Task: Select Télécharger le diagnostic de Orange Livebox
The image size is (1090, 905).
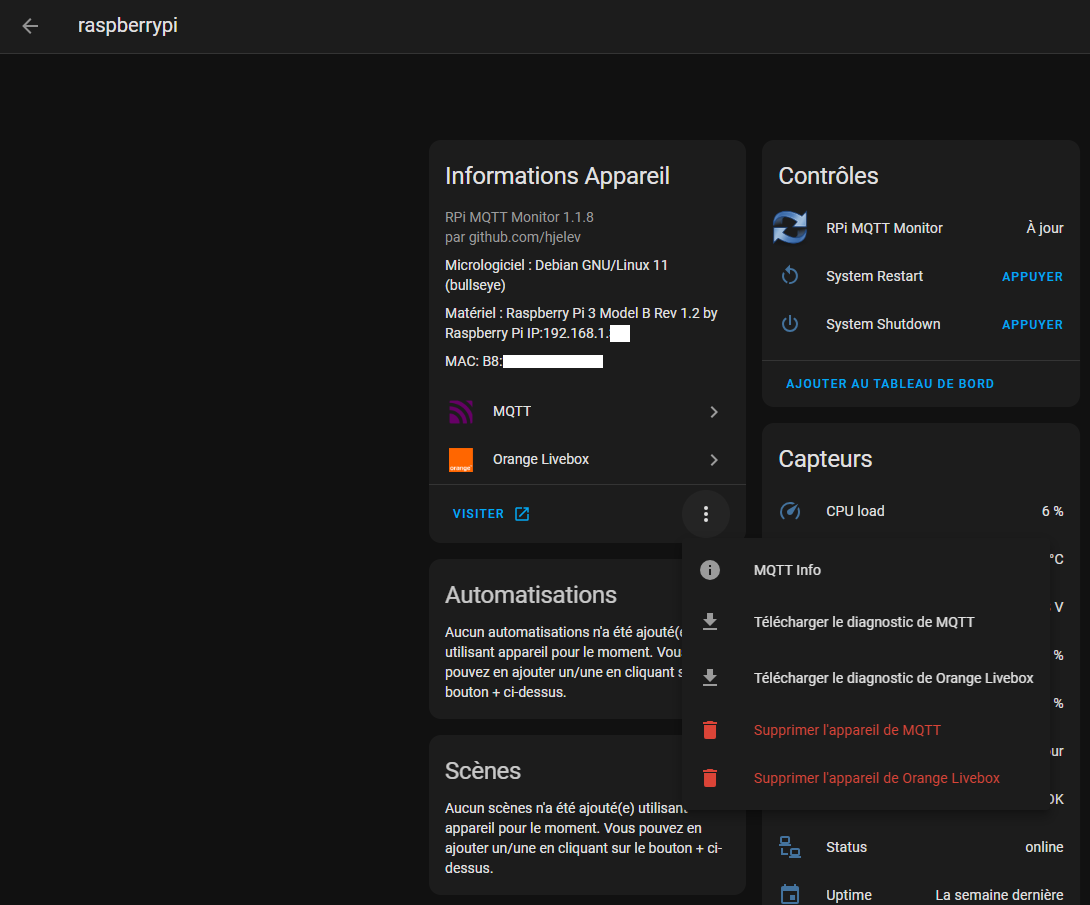Action: coord(893,678)
